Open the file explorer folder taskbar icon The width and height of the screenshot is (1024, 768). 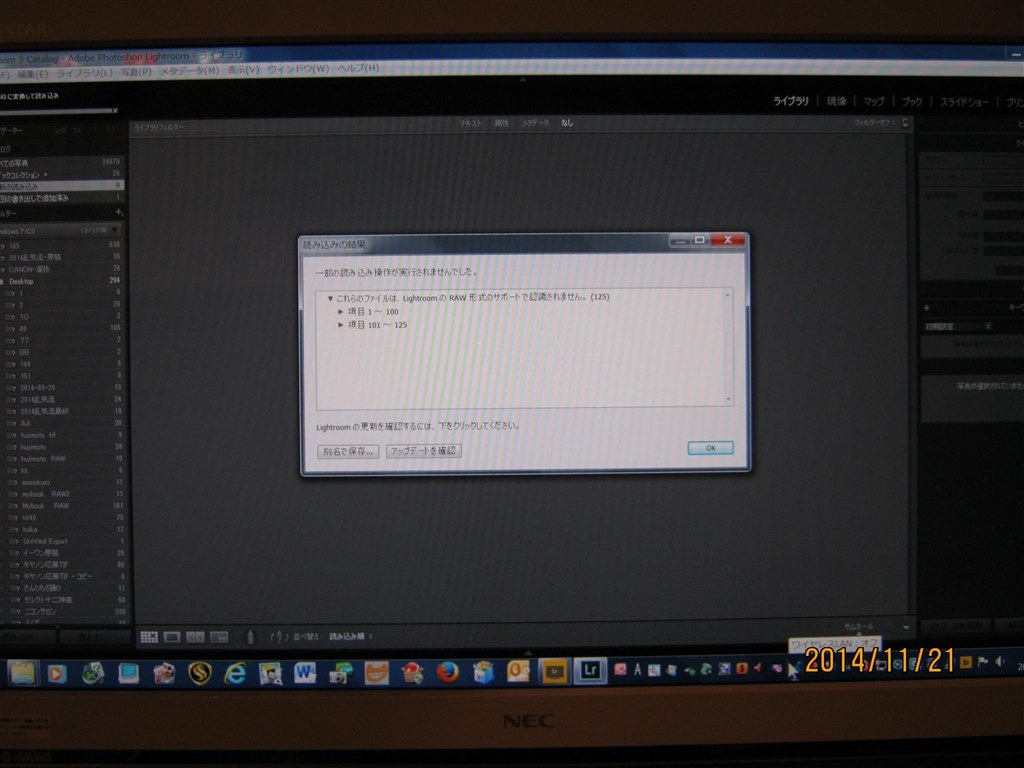tap(22, 673)
